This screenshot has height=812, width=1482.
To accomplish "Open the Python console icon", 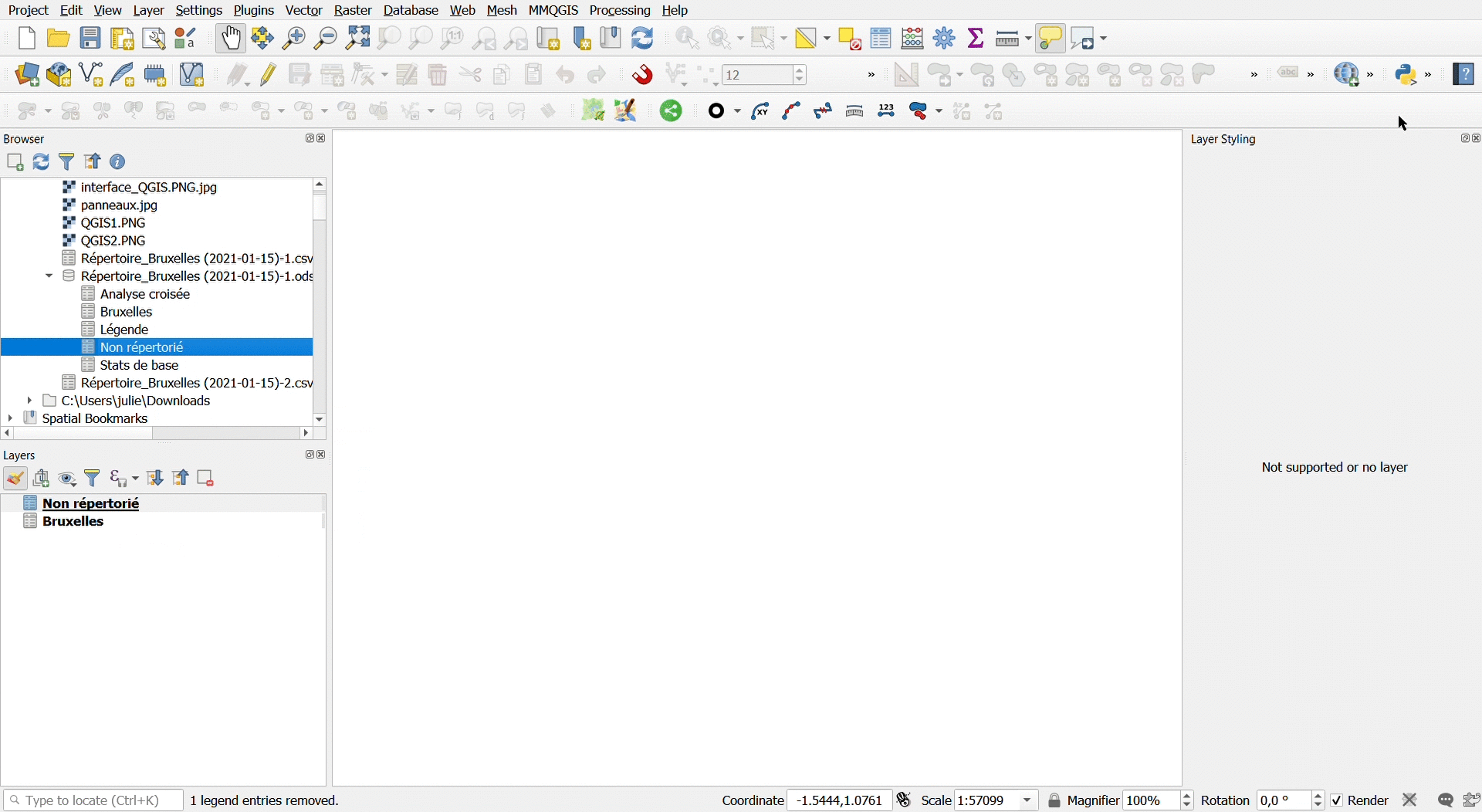I will (1408, 75).
